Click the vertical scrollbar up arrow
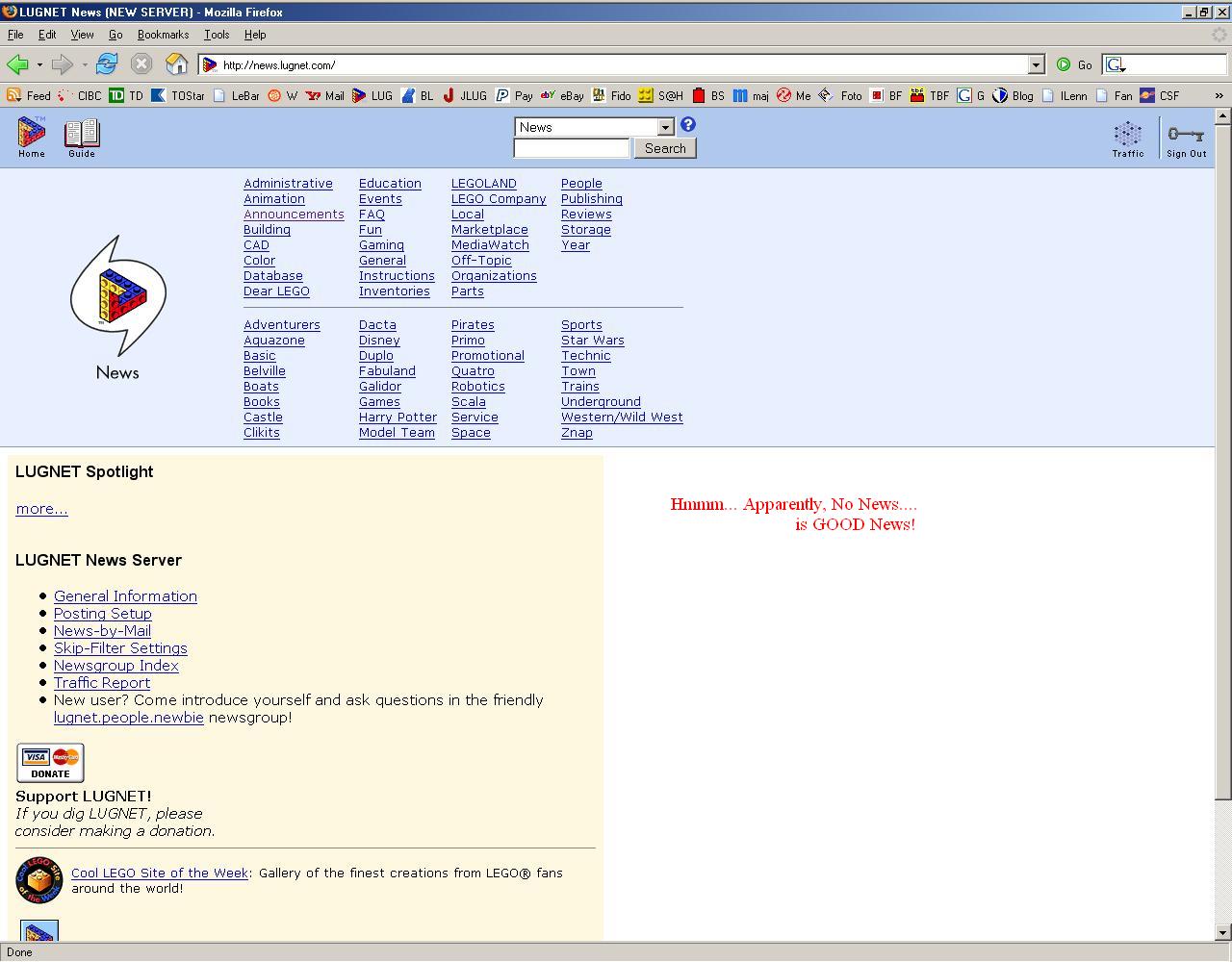This screenshot has width=1232, height=962. point(1223,116)
